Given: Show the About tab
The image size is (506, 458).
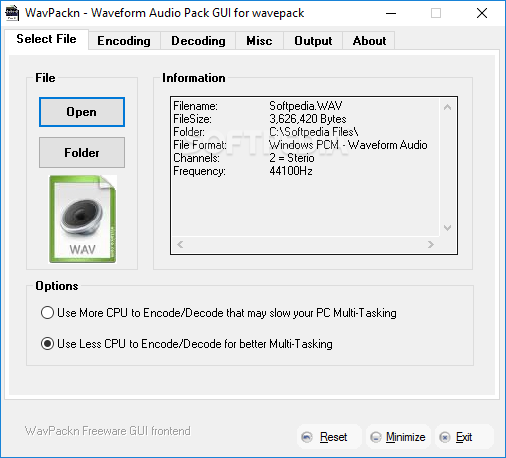Looking at the screenshot, I should [x=369, y=41].
